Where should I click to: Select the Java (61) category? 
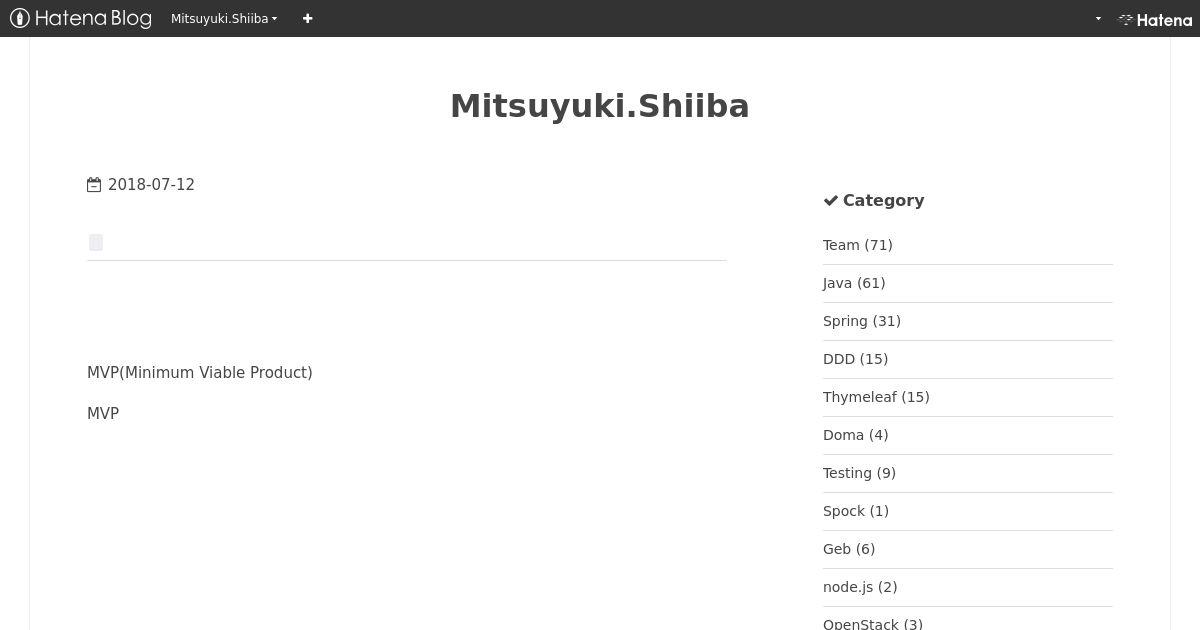coord(854,283)
